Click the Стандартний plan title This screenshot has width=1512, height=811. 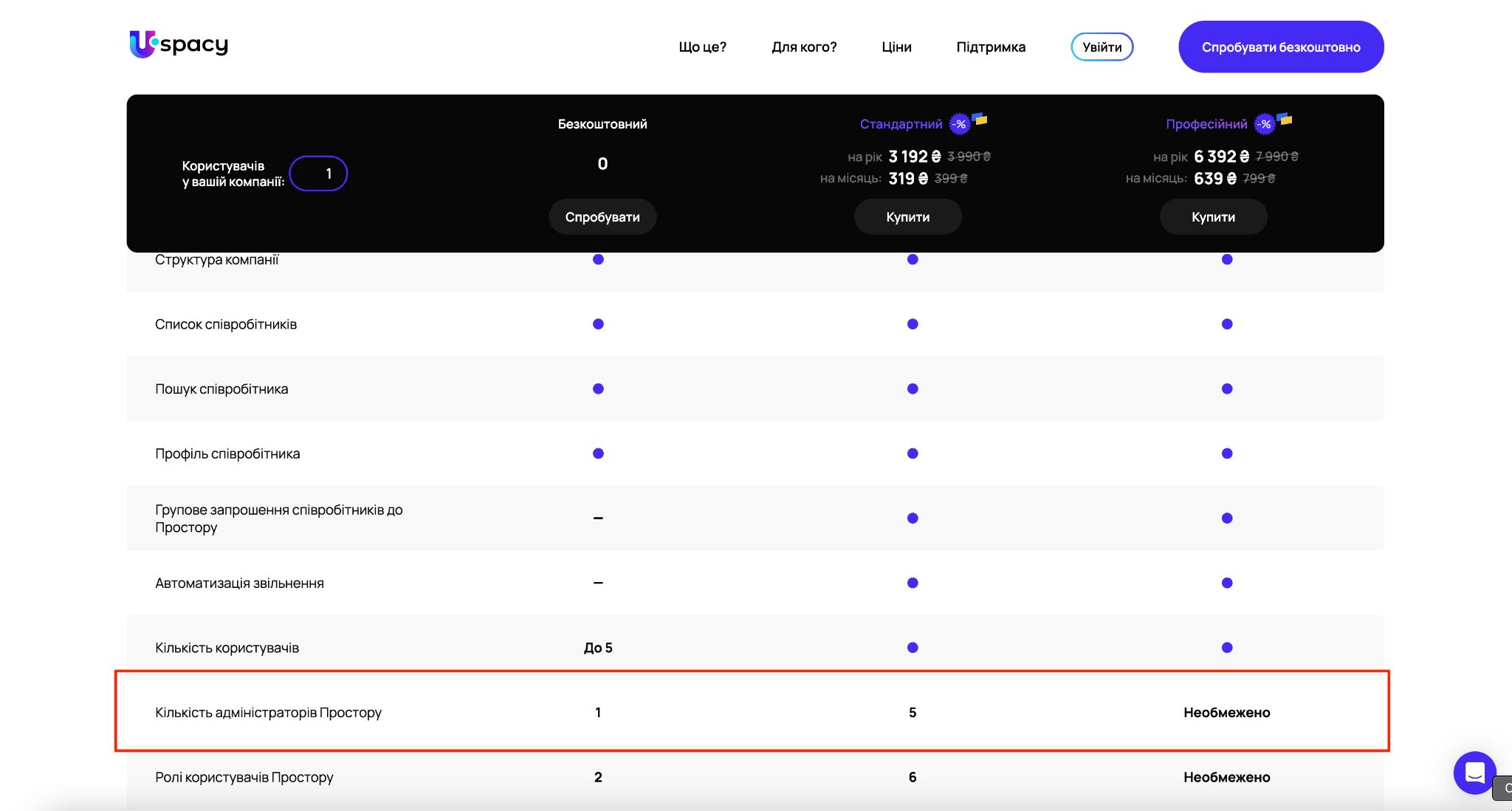coord(901,124)
